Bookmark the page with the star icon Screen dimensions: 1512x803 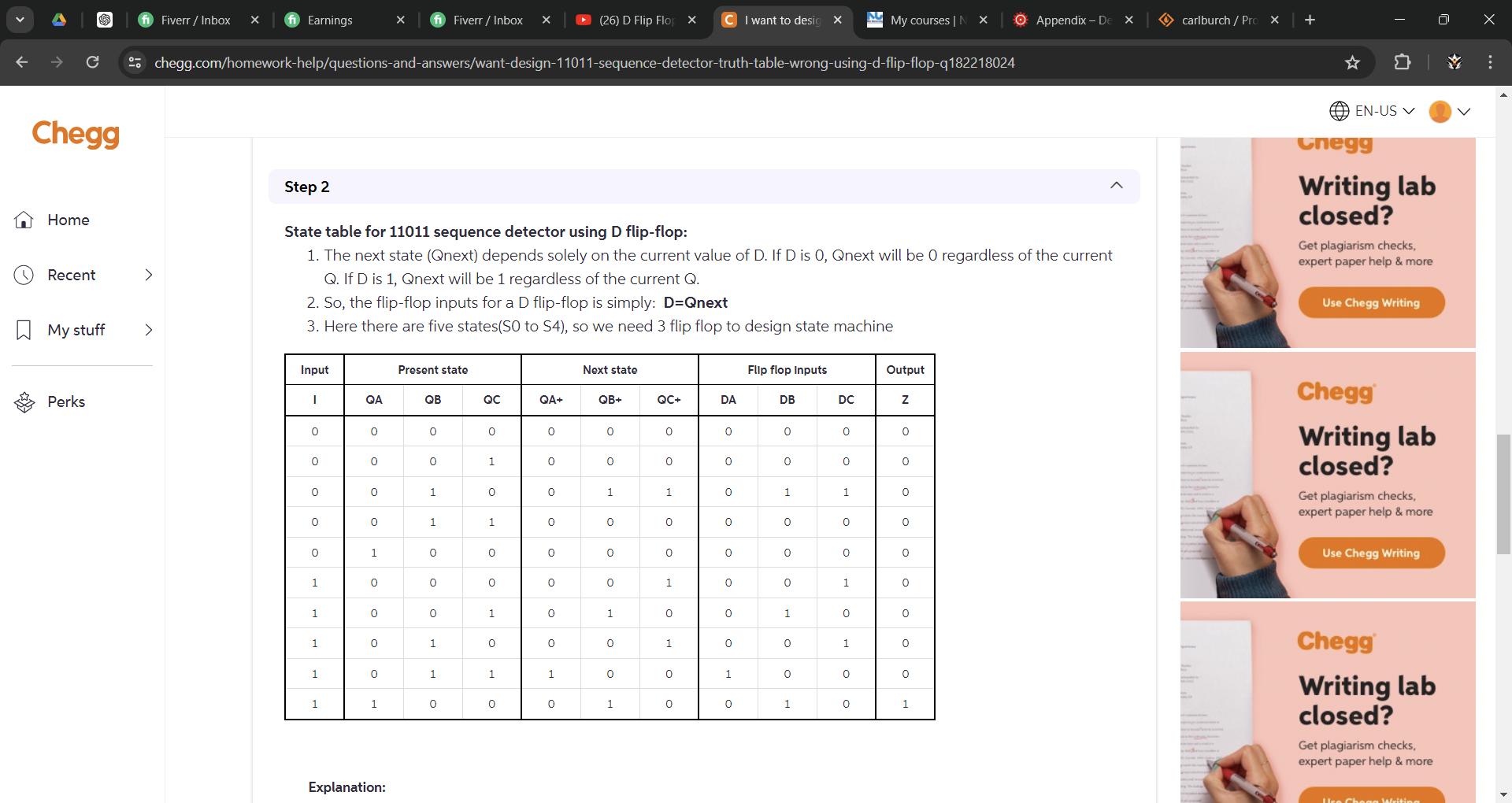point(1353,62)
